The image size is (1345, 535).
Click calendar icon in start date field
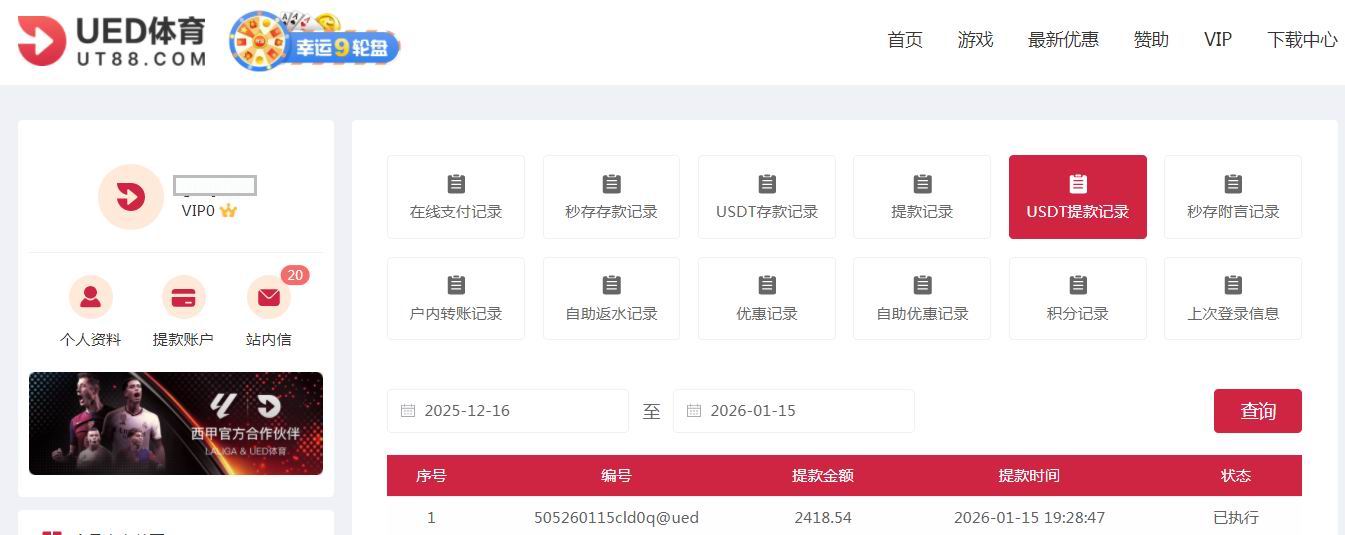[408, 411]
